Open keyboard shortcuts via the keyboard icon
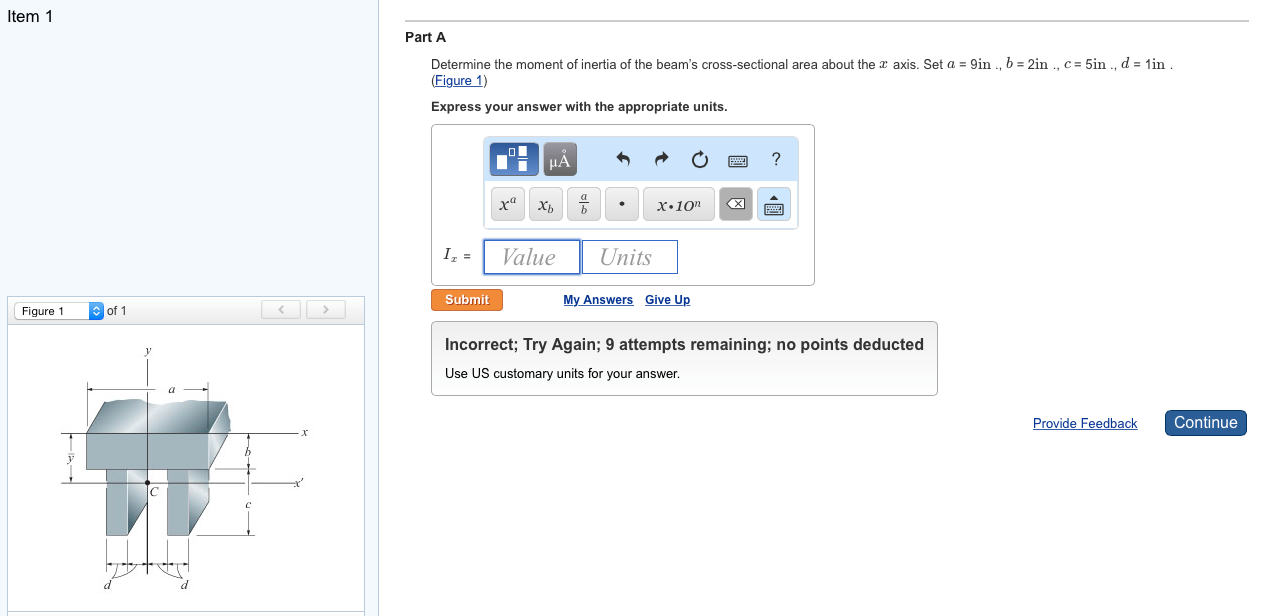Screen dimensions: 1264x616 click(x=737, y=159)
